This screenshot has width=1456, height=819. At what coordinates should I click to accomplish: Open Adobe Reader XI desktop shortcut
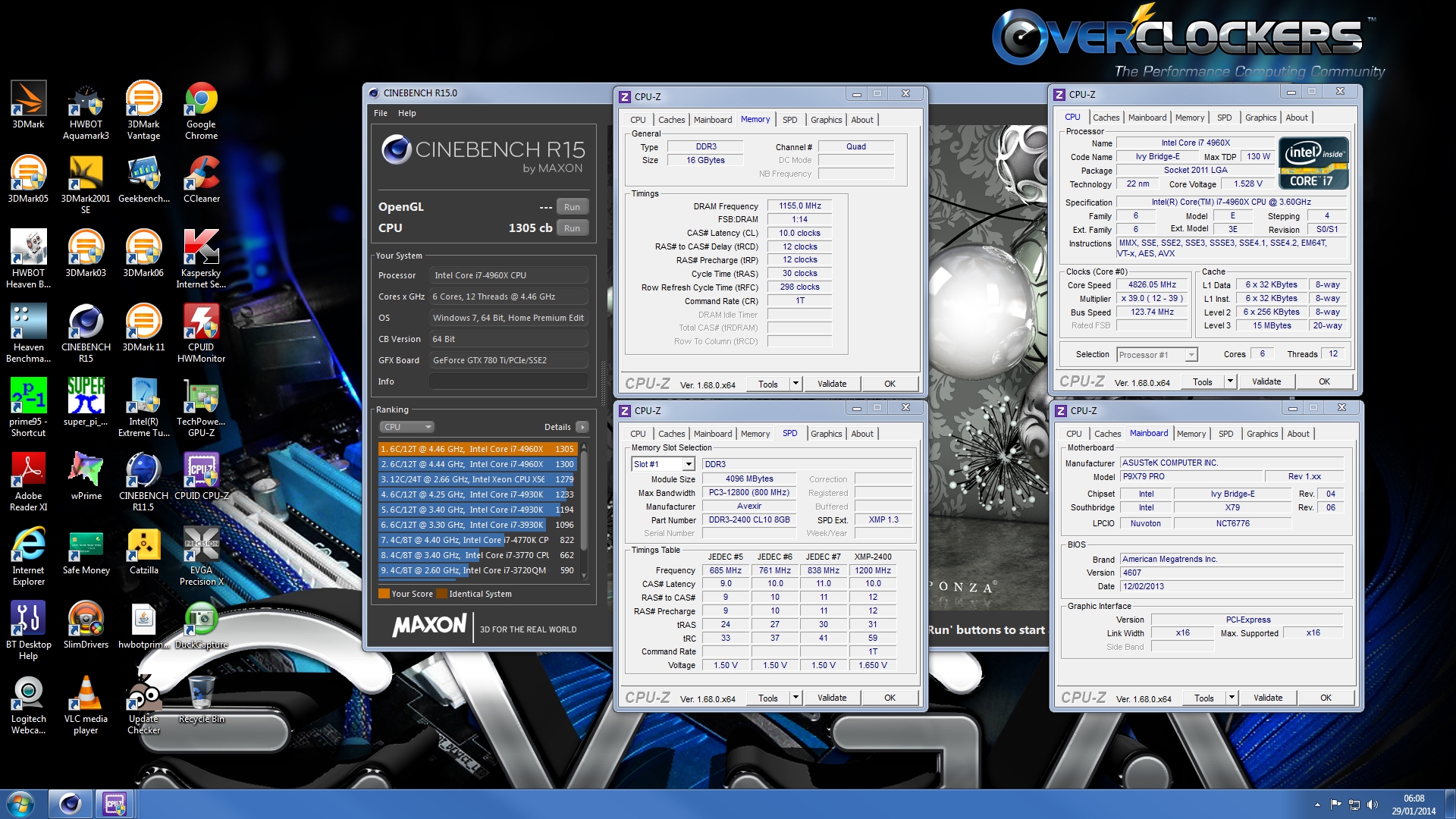[28, 482]
